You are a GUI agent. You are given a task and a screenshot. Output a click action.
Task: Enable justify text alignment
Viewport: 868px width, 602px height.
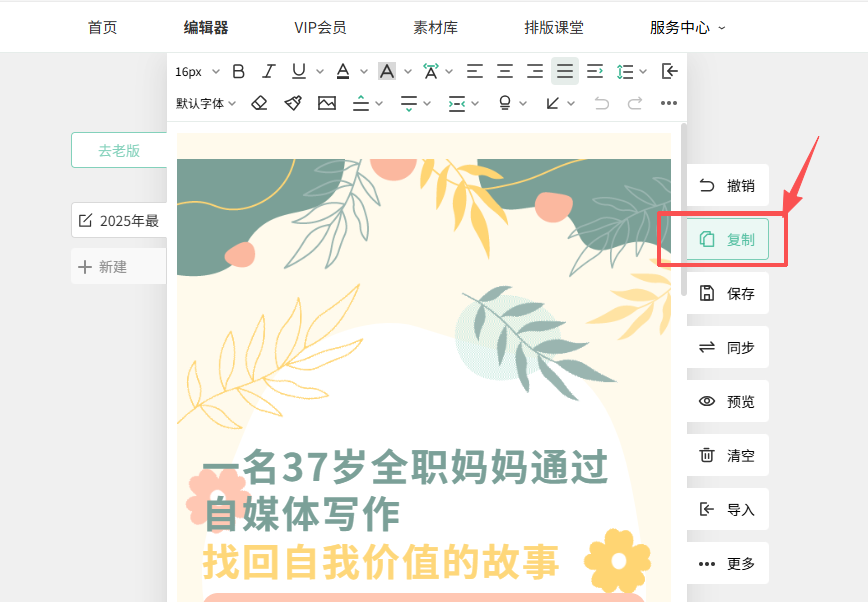pyautogui.click(x=565, y=71)
